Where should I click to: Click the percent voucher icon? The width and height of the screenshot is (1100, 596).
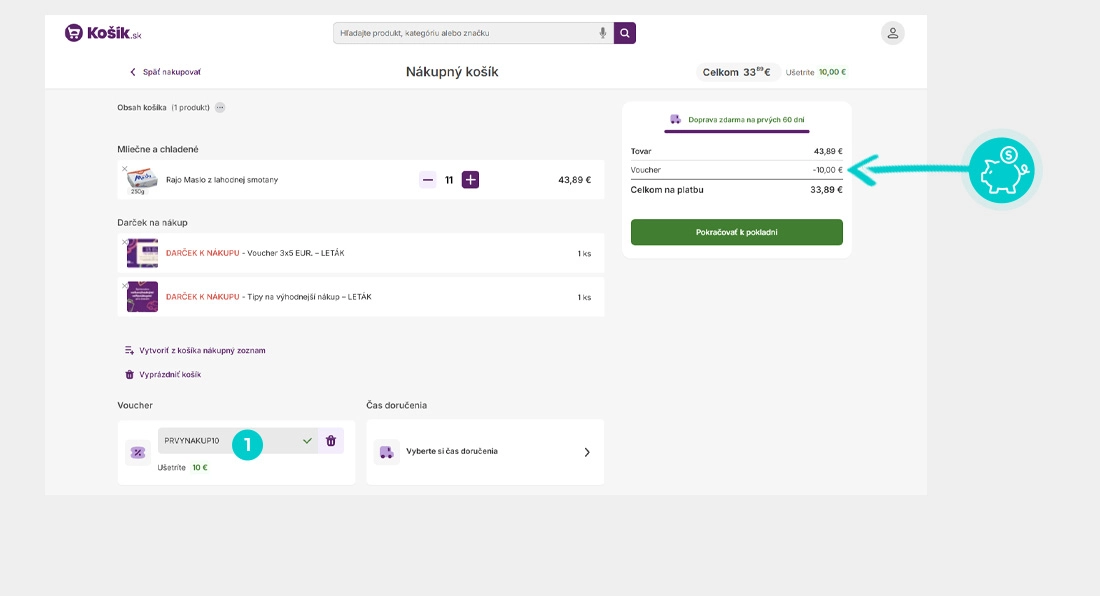(138, 453)
